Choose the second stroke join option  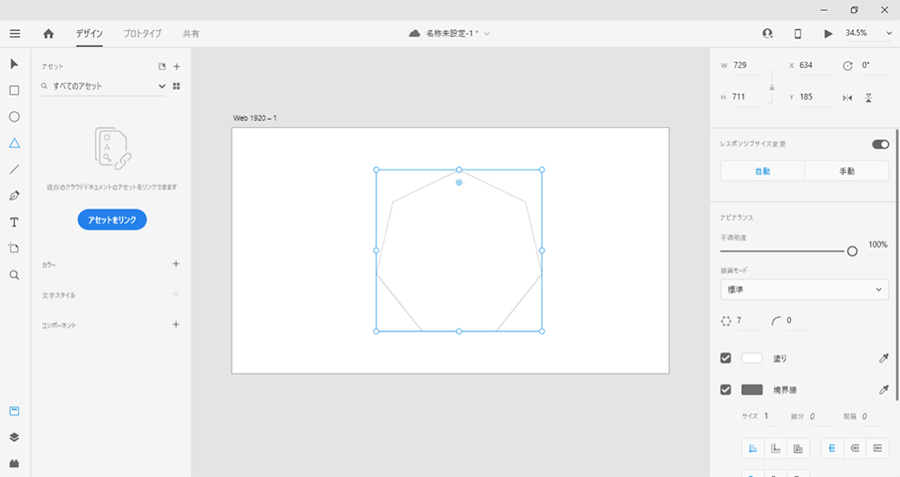coord(855,448)
